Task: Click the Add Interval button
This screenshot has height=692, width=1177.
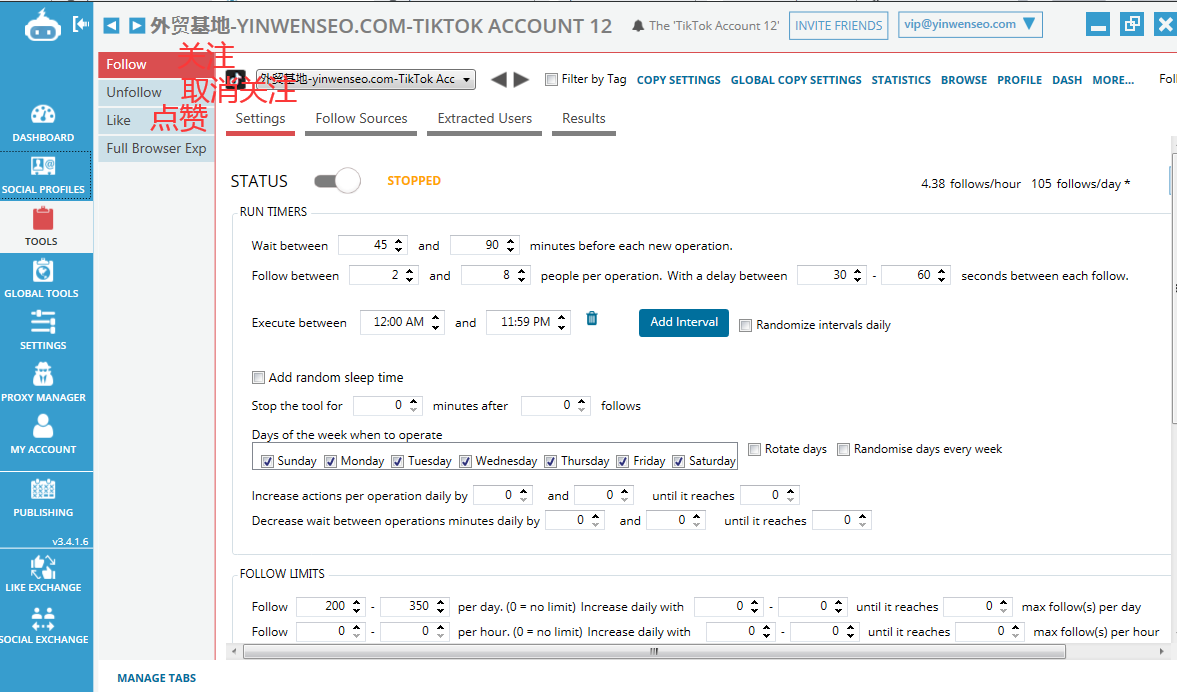Action: [684, 322]
